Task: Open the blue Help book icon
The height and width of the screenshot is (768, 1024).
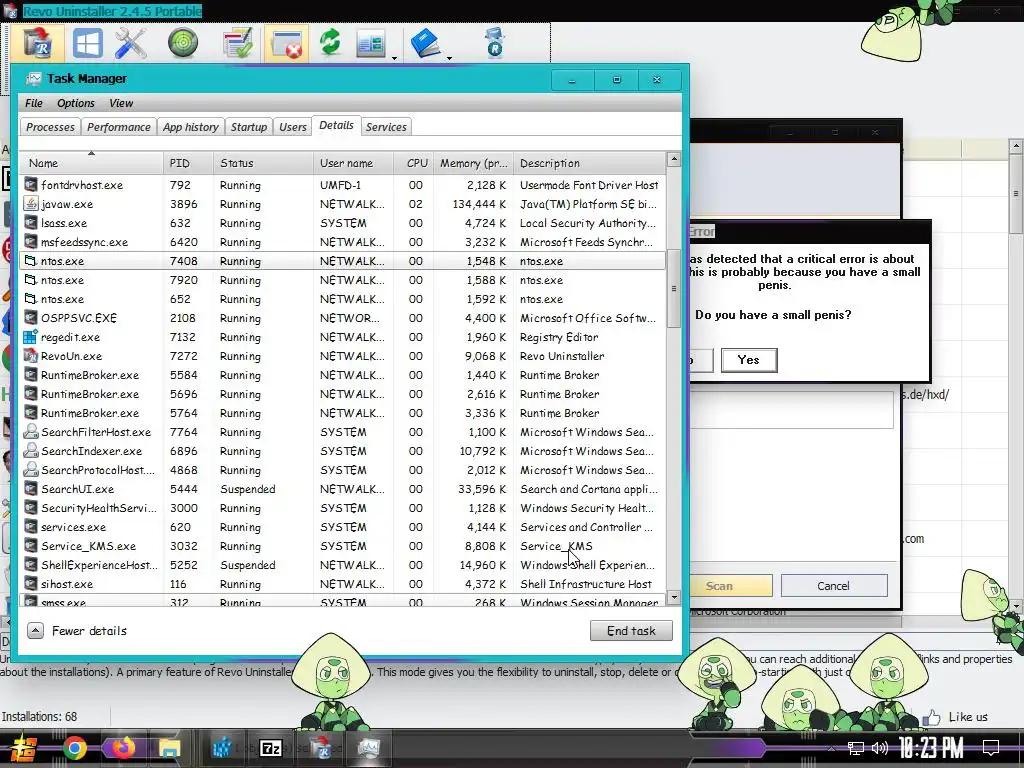Action: pos(425,43)
